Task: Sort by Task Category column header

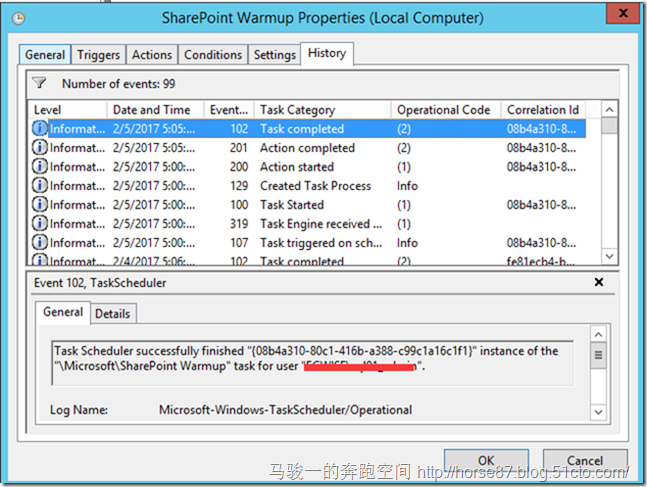Action: tap(323, 110)
